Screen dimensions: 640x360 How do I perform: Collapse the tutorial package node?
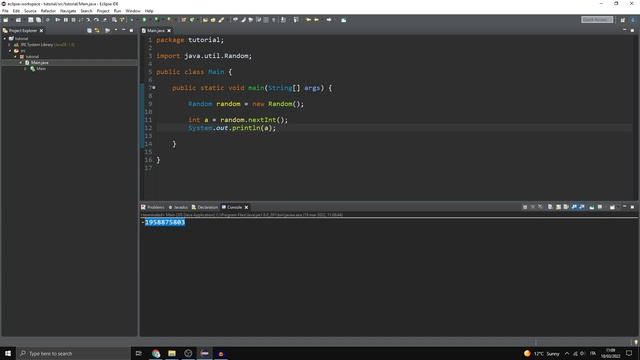coord(16,57)
